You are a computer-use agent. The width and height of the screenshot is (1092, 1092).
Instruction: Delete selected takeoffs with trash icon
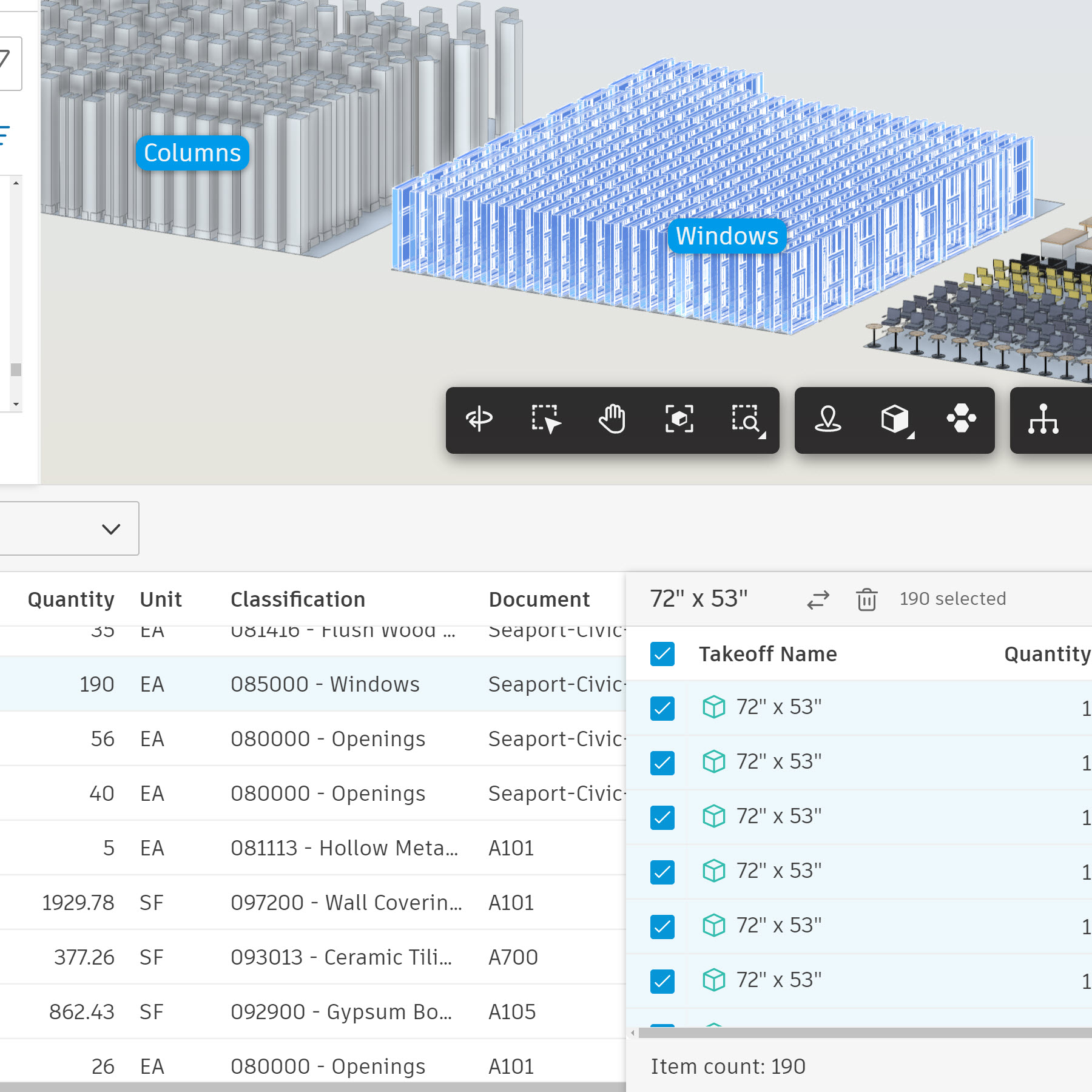point(866,599)
